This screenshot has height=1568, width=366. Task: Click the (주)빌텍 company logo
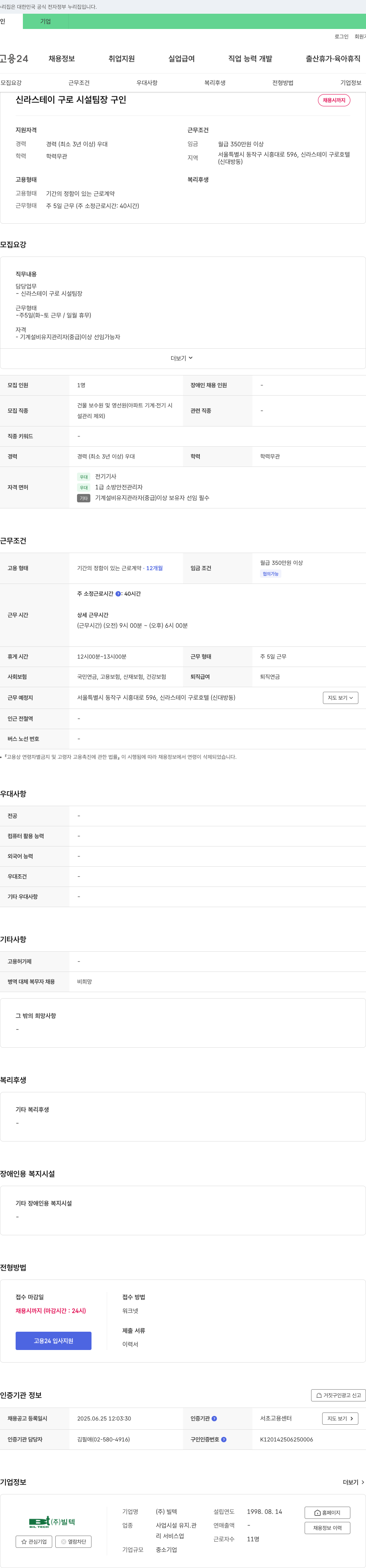pyautogui.click(x=52, y=1522)
